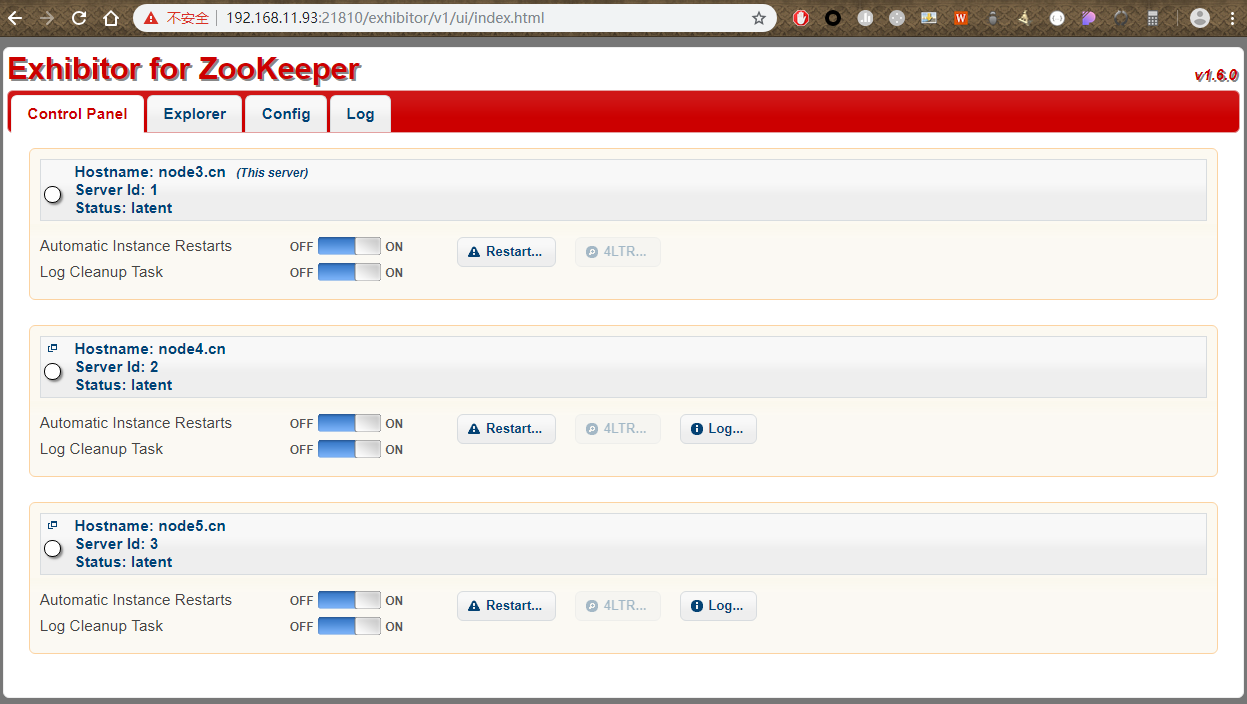Viewport: 1247px width, 704px height.
Task: Click status indicator circle for node5.cn
Action: click(53, 549)
